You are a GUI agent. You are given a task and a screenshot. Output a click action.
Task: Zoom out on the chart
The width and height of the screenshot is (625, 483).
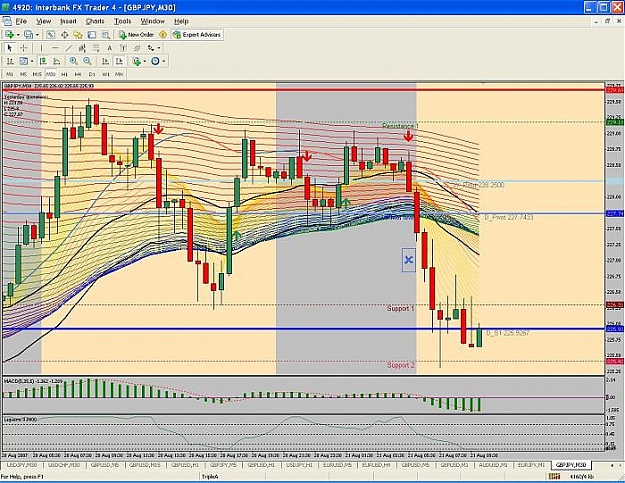click(87, 61)
